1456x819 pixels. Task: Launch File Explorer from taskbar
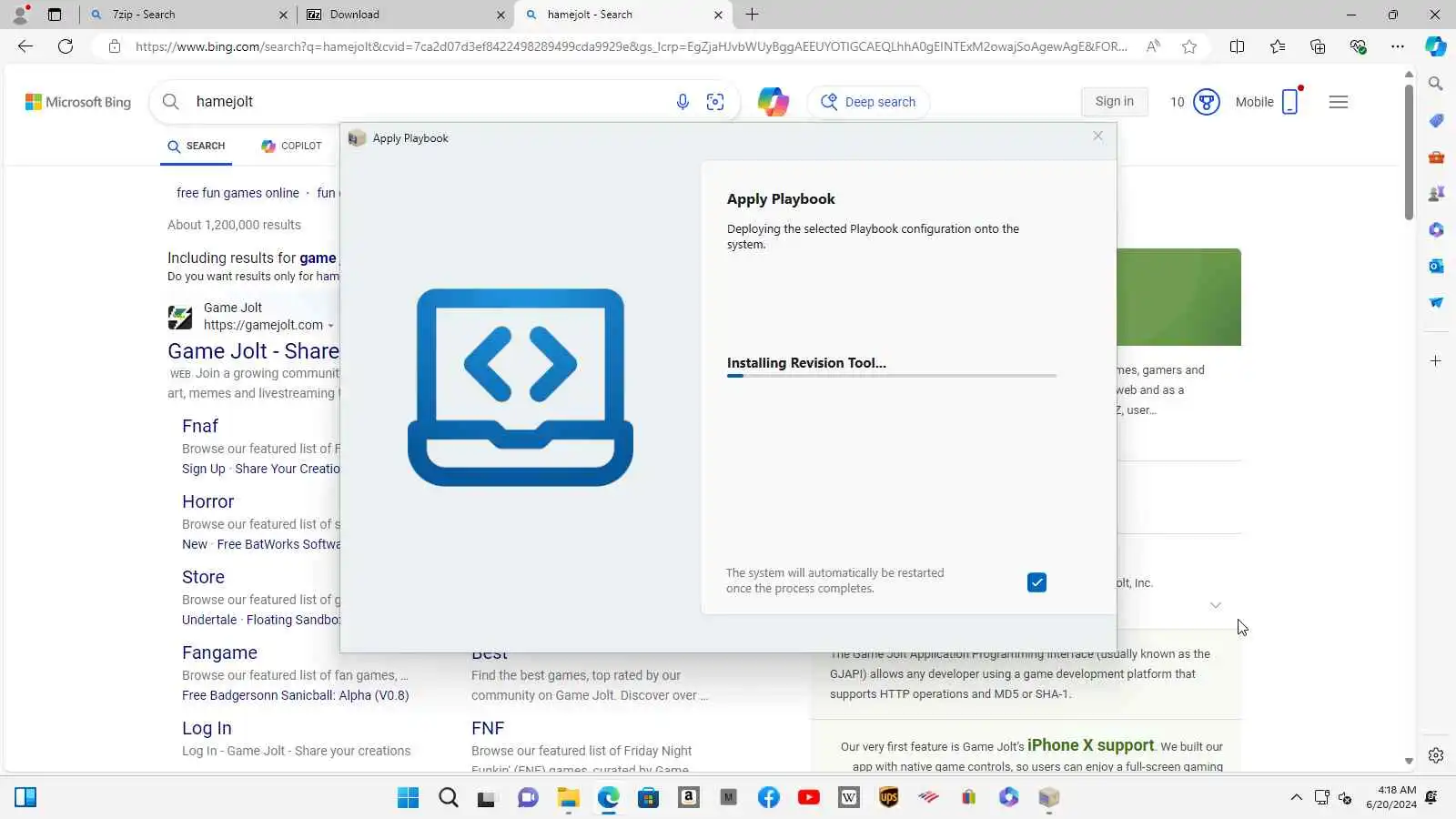click(569, 798)
